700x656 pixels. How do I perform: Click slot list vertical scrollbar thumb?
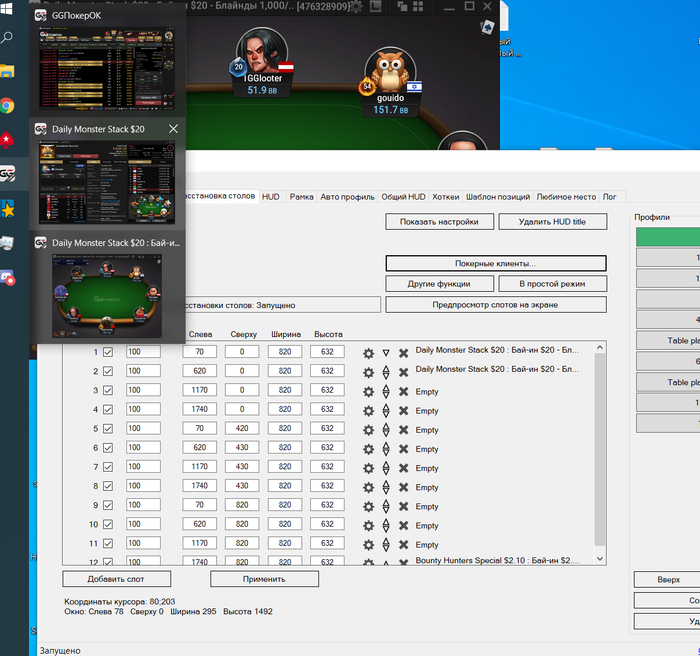point(600,450)
